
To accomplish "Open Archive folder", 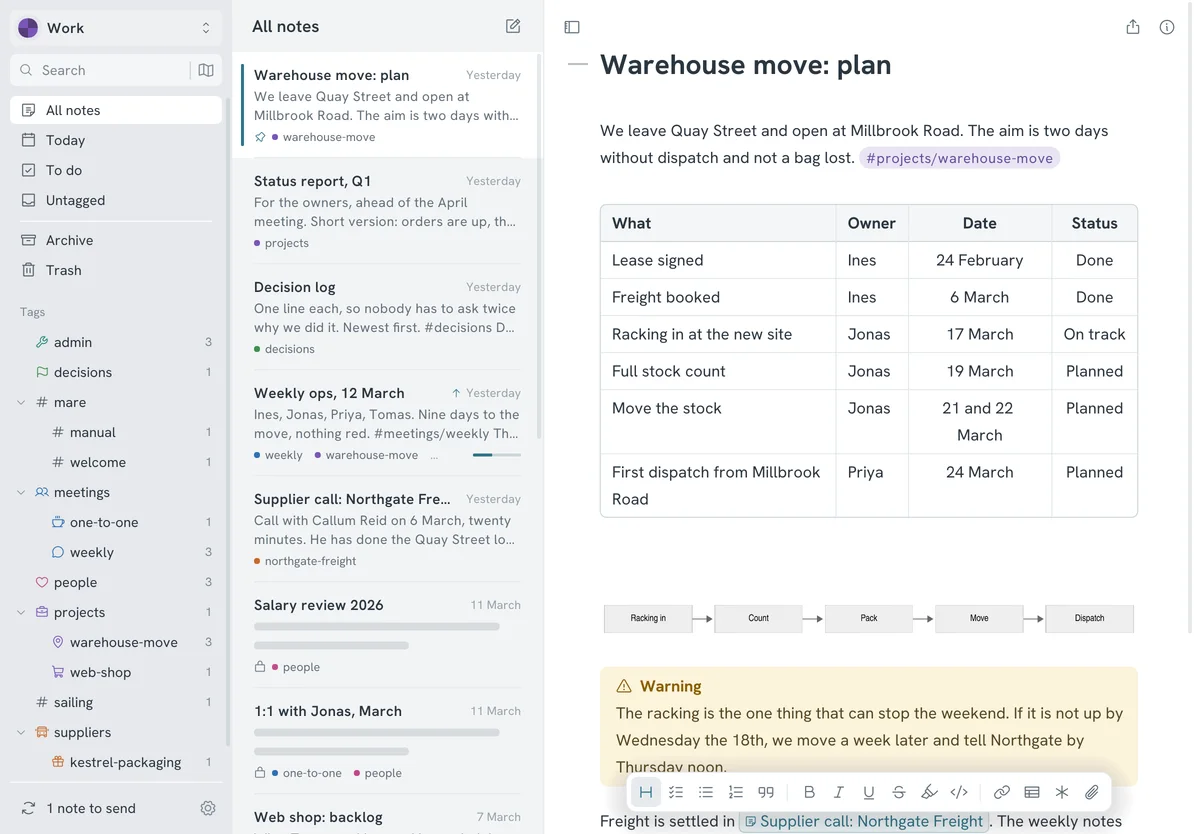I will click(x=116, y=240).
